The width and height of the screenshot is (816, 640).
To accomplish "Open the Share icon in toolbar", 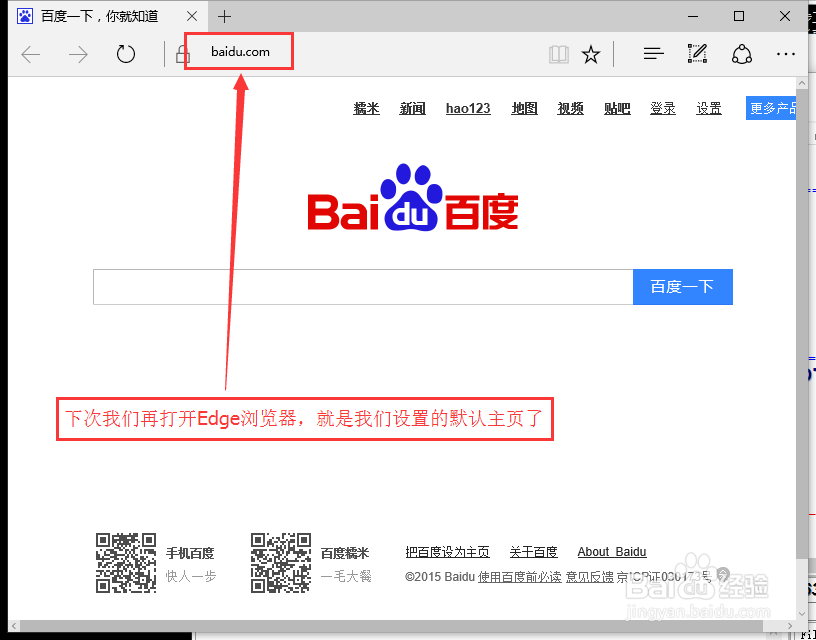I will pos(742,54).
